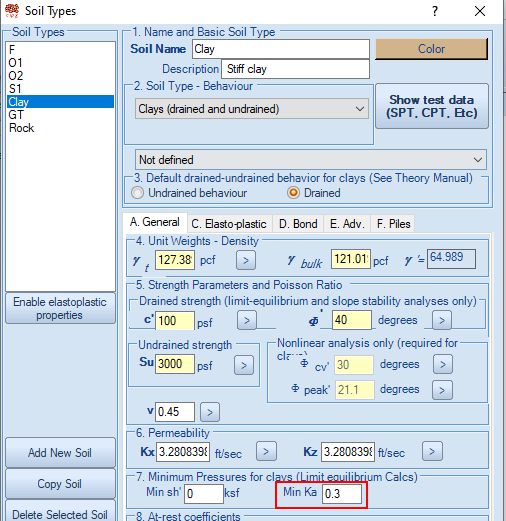
Task: Click the arrow button beside peak' 21.1 degrees
Action: click(442, 390)
